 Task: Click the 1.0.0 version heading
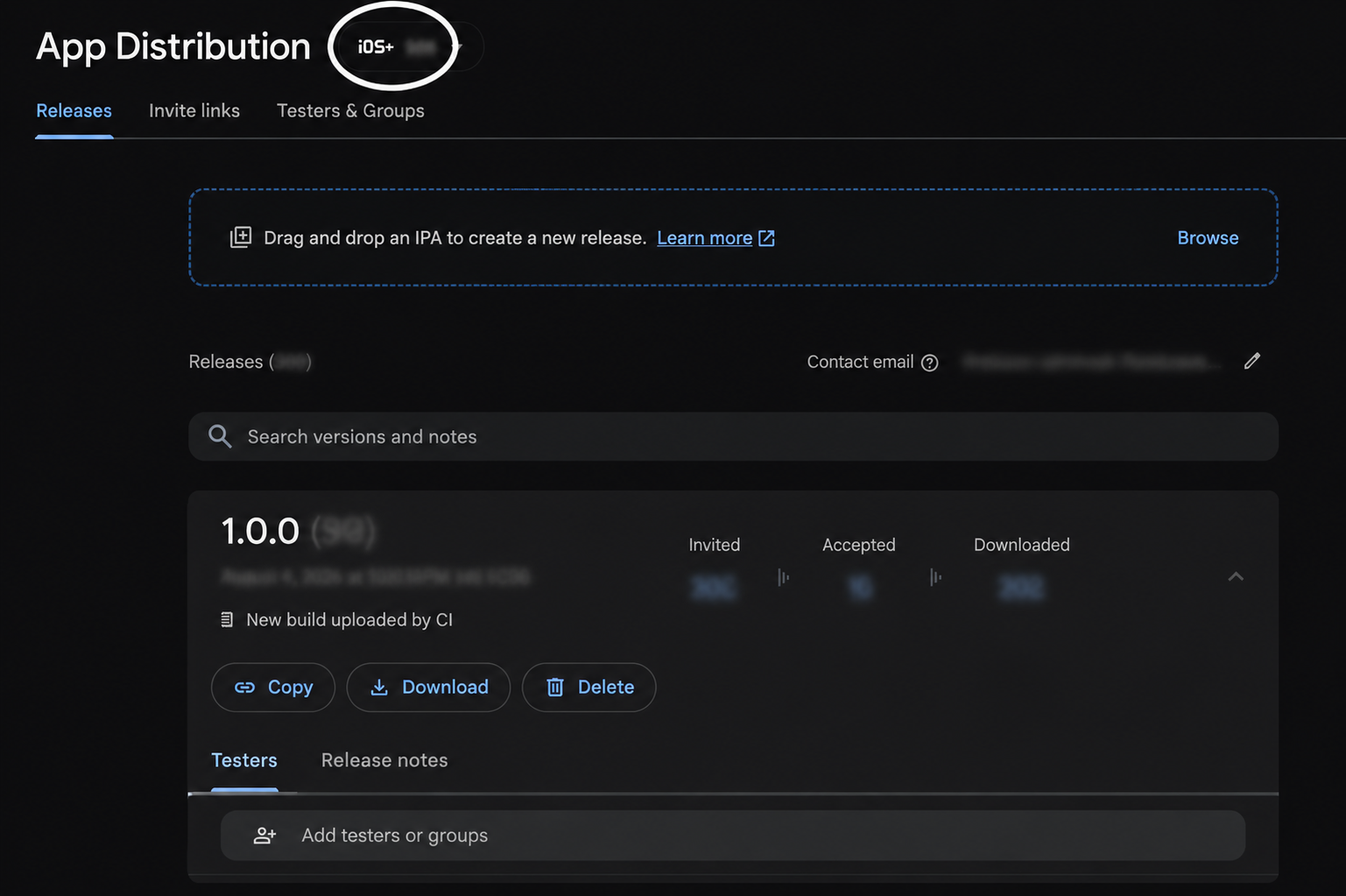coord(260,531)
